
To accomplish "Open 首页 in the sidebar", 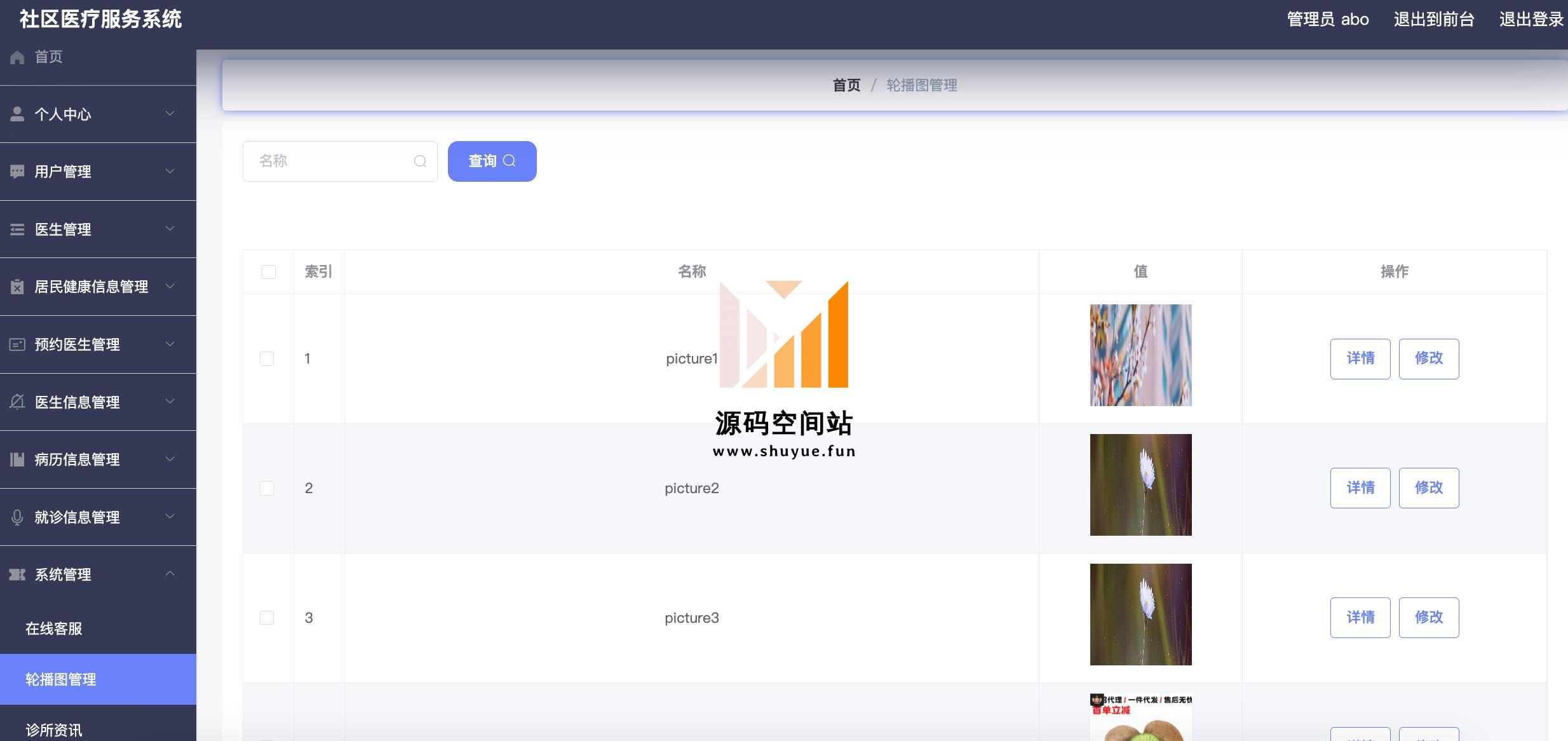I will (98, 57).
